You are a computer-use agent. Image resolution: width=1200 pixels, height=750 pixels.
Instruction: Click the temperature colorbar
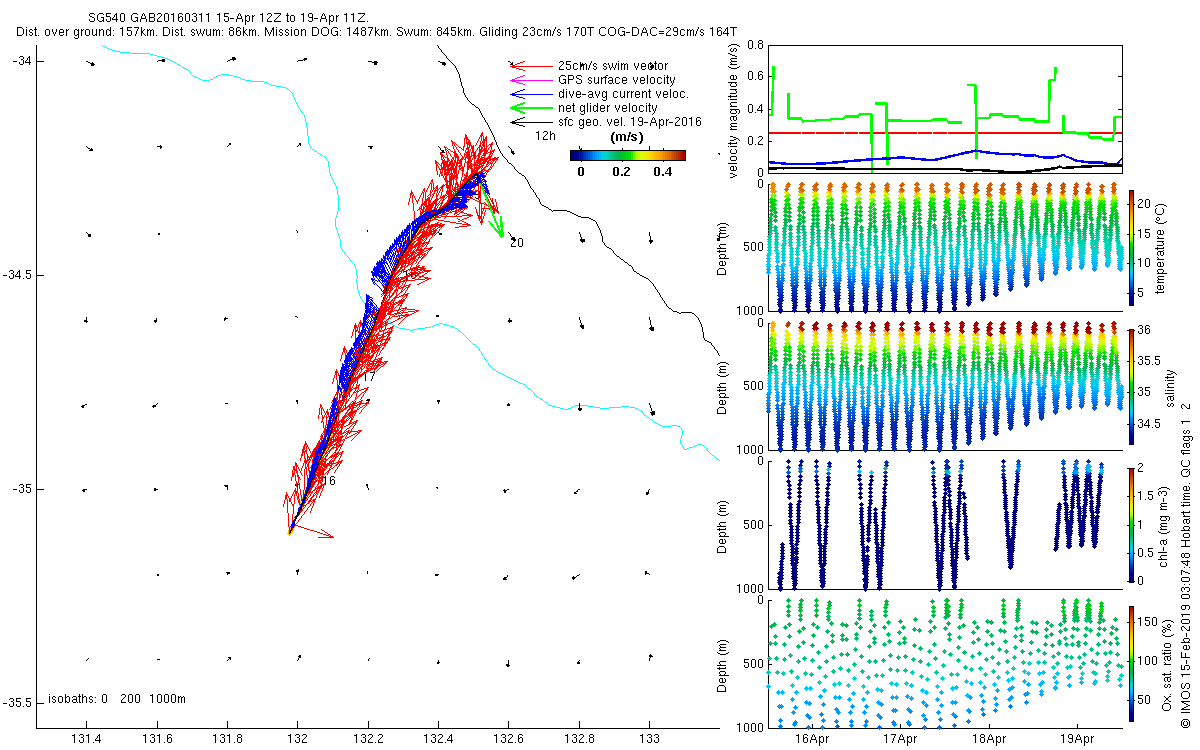tap(1131, 248)
